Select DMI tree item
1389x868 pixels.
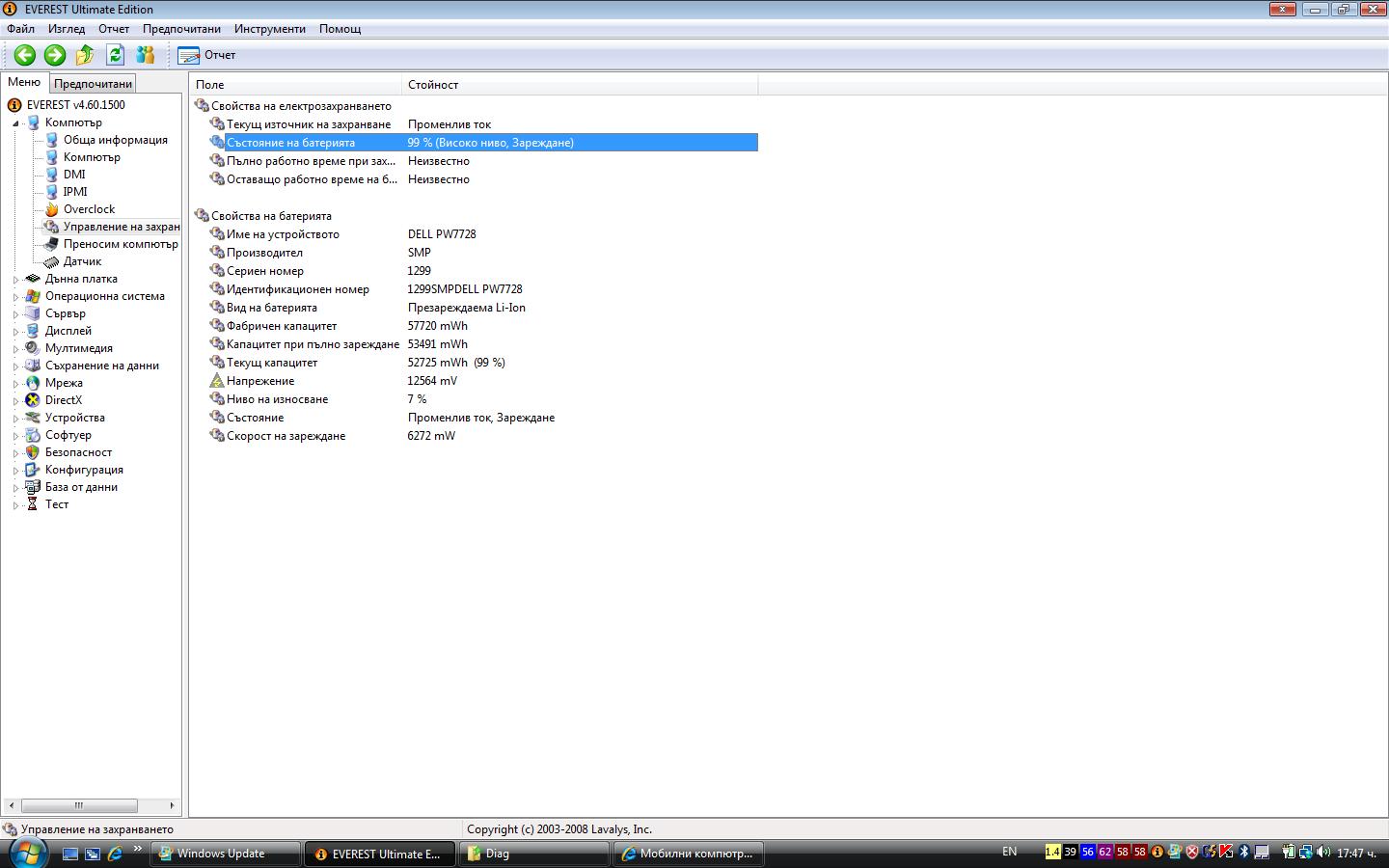tap(74, 175)
